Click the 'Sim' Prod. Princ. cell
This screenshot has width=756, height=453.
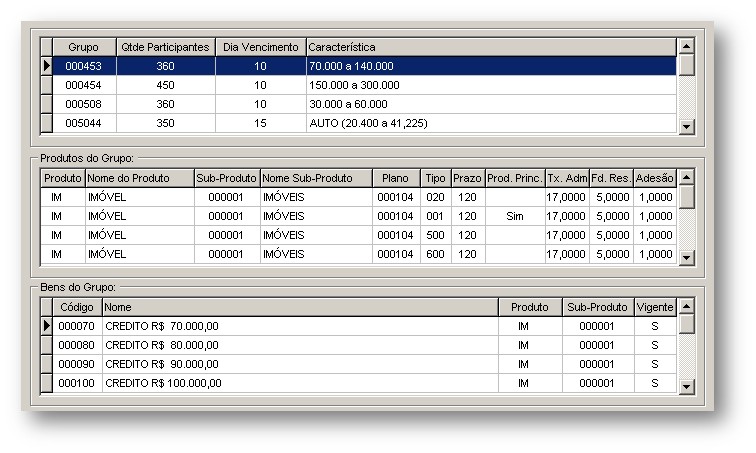click(x=515, y=216)
